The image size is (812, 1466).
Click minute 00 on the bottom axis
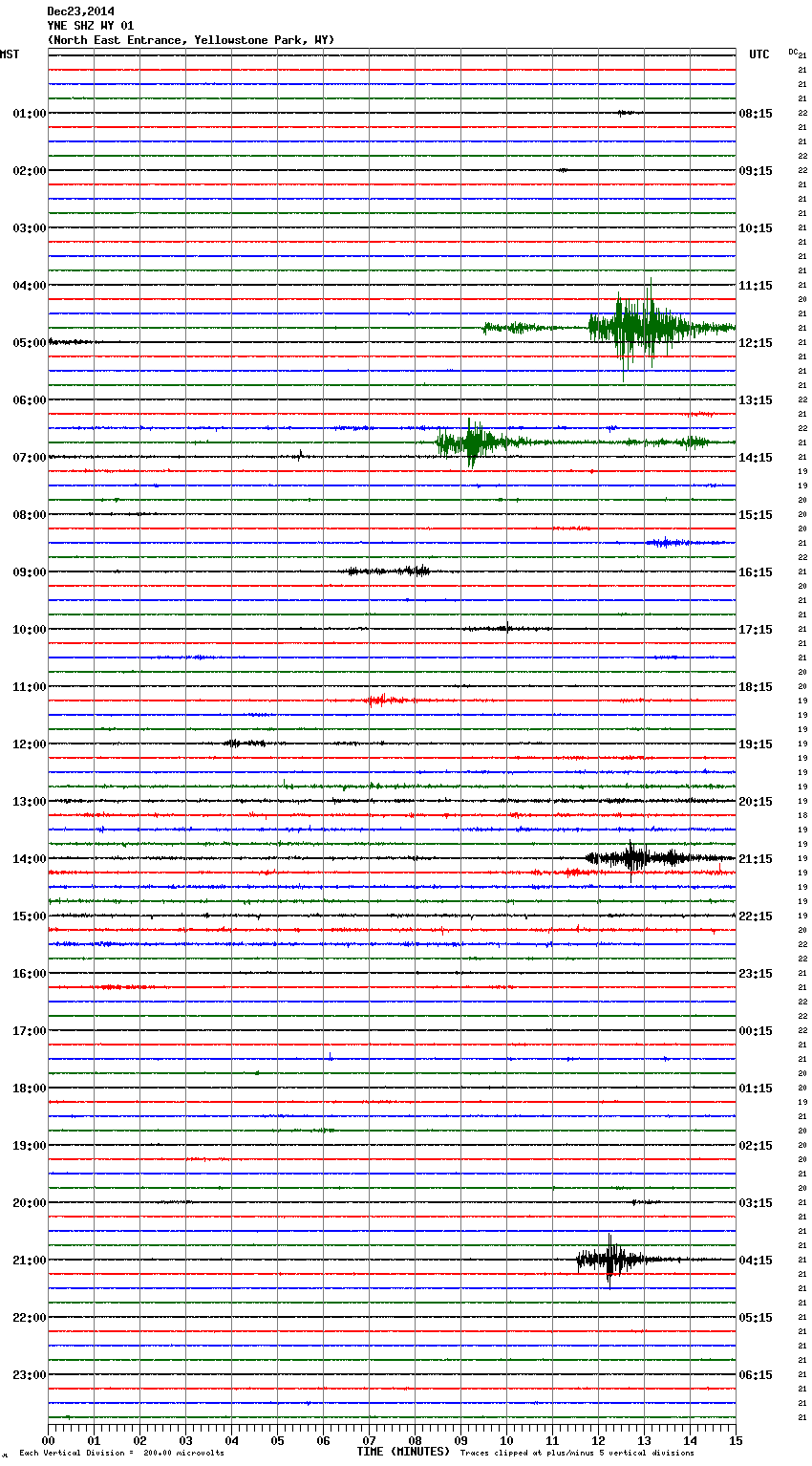48,1440
